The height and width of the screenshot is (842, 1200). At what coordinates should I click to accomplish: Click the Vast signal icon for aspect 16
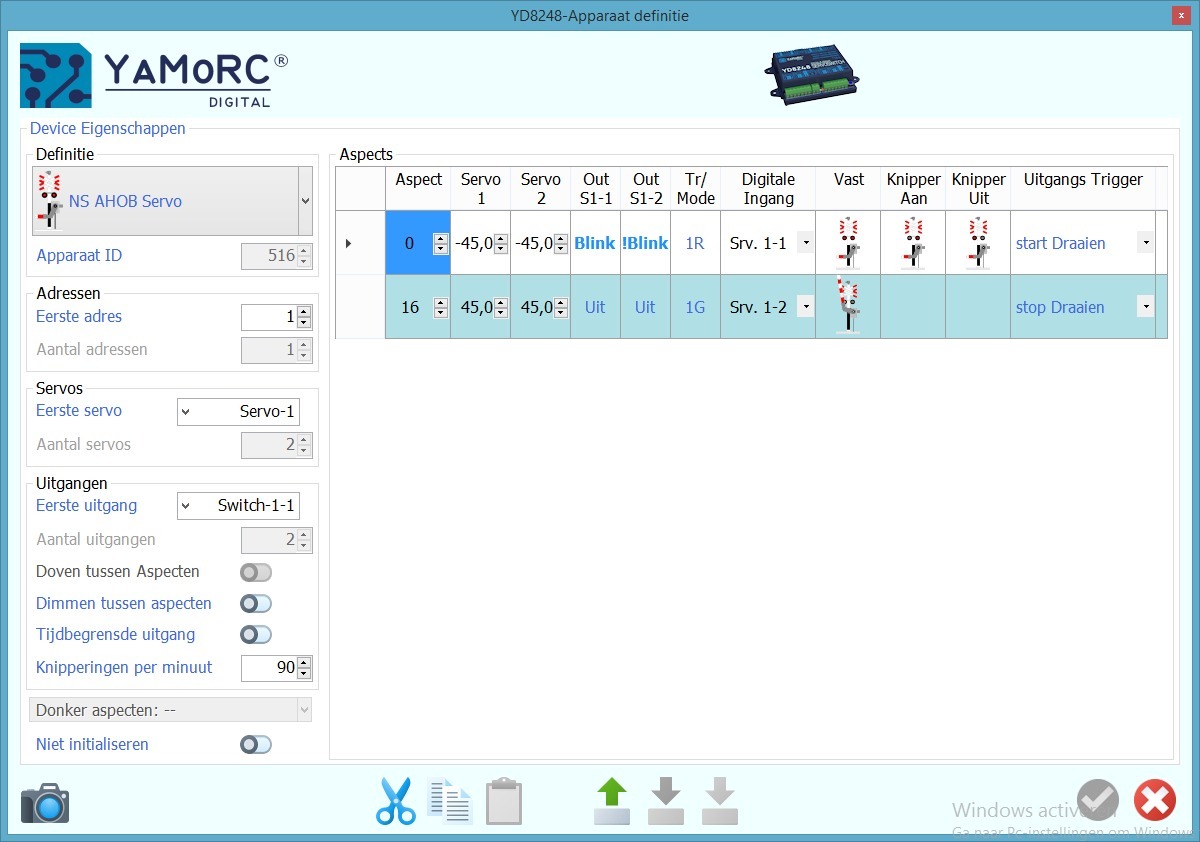coord(848,307)
